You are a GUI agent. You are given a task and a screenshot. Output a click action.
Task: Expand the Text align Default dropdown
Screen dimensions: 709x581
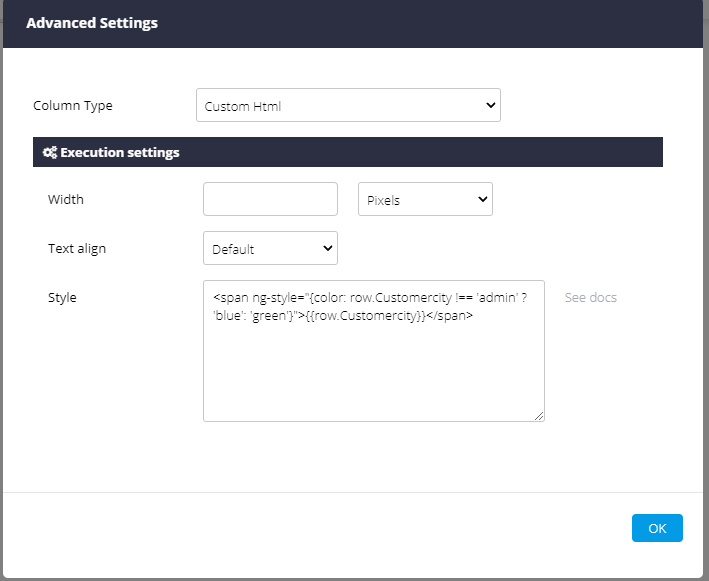(x=269, y=249)
